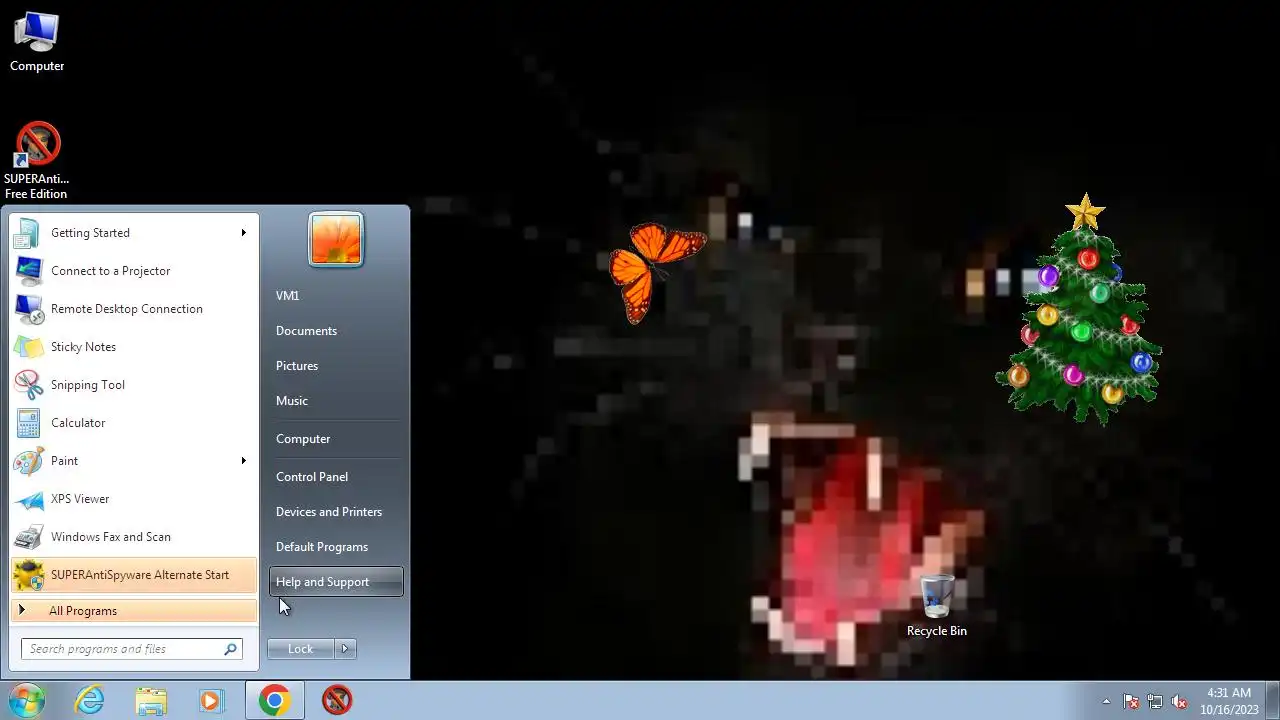Show hidden tray icons arrow
Screen dimensions: 1280x720
point(1106,701)
